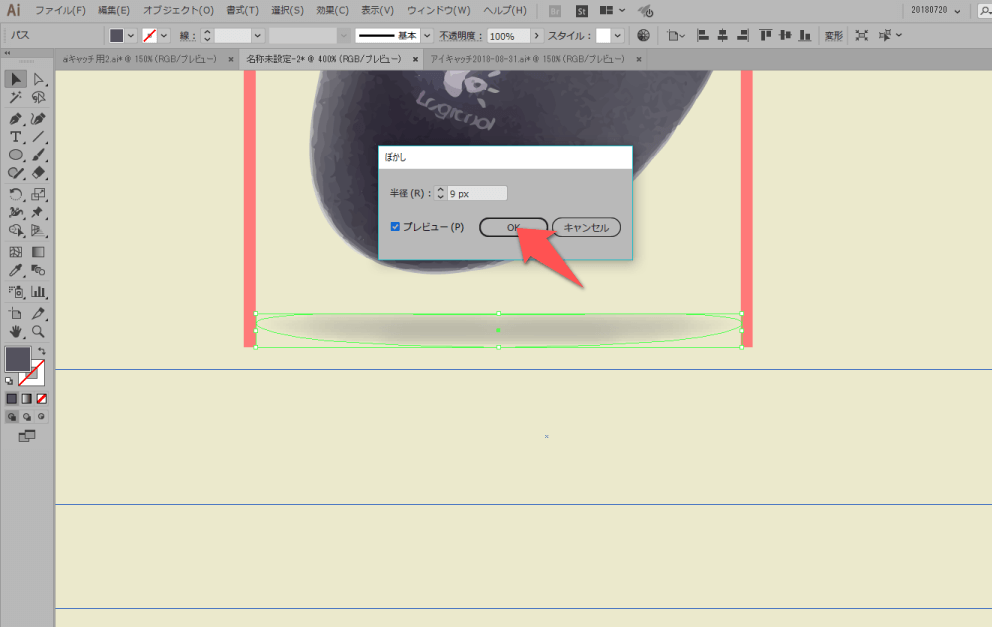The image size is (992, 627).
Task: Select the Mesh tool
Action: (x=16, y=252)
